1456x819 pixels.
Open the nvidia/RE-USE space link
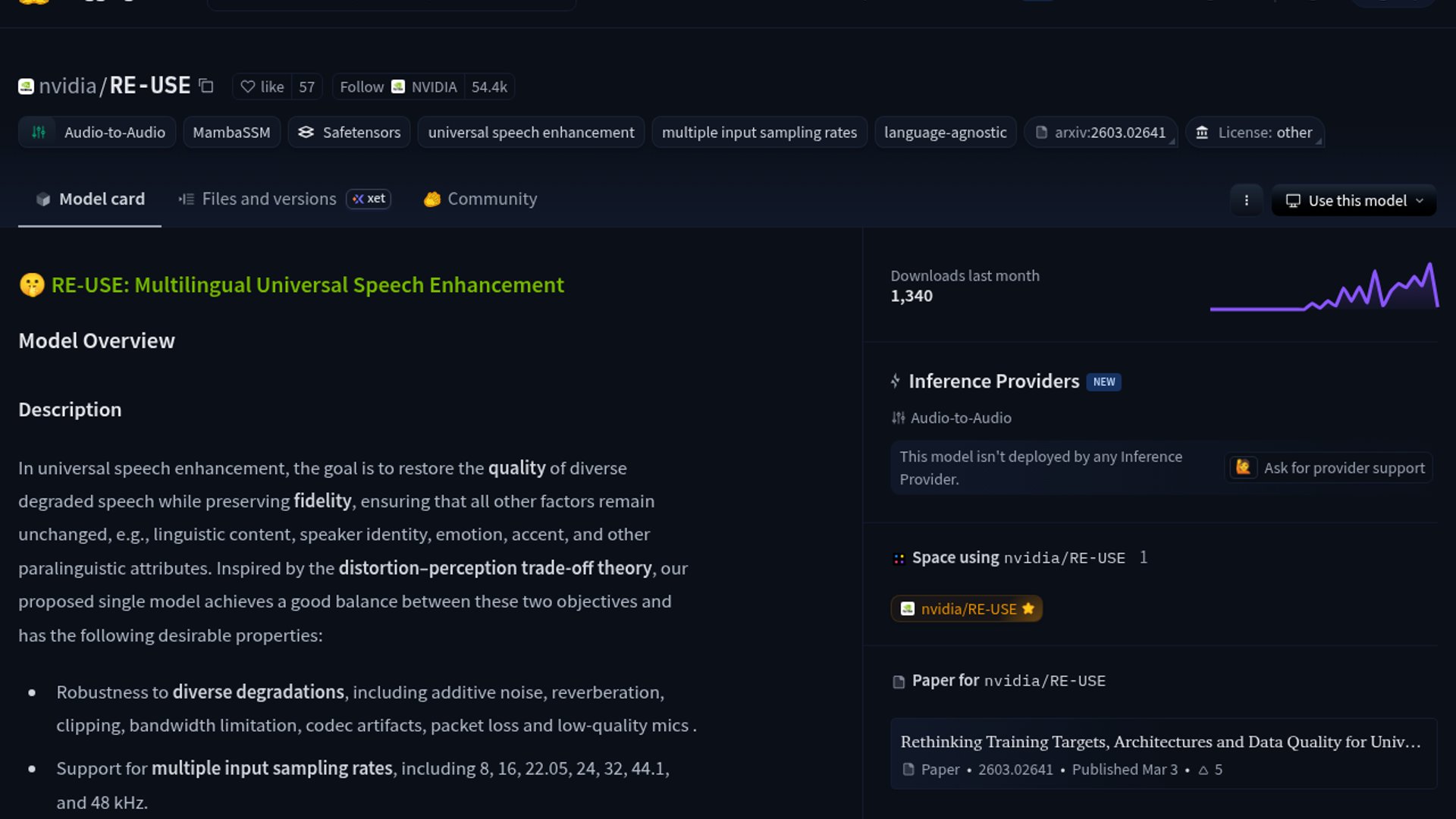(x=967, y=609)
